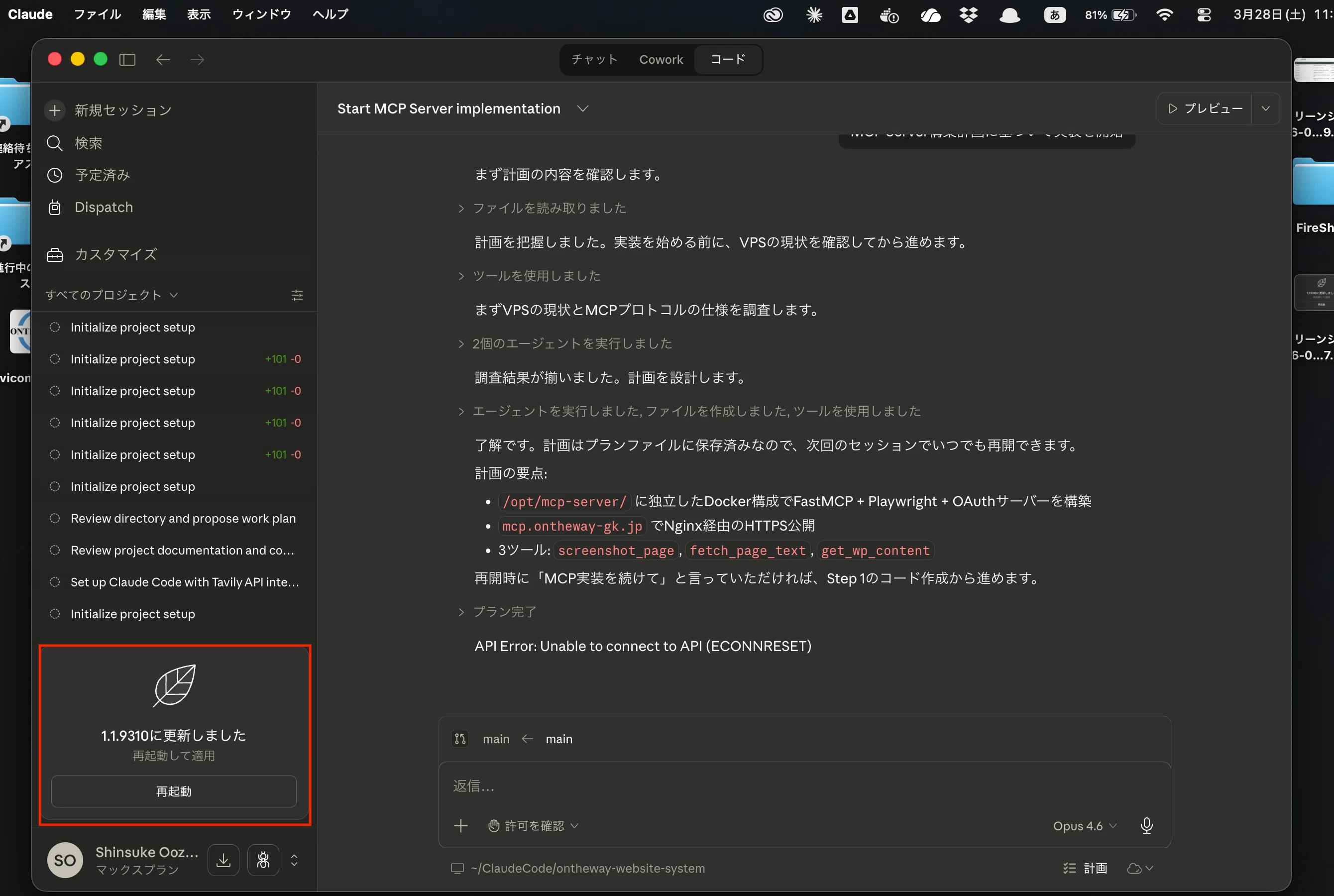The height and width of the screenshot is (896, 1334).
Task: Click the download icon near profile
Action: coord(223,860)
